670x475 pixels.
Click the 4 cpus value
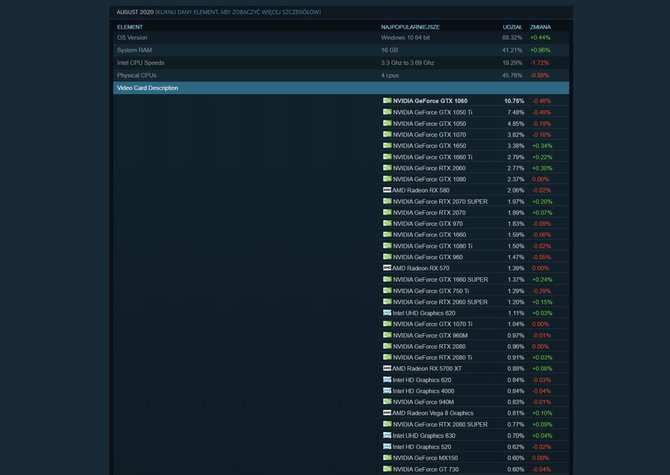(390, 75)
